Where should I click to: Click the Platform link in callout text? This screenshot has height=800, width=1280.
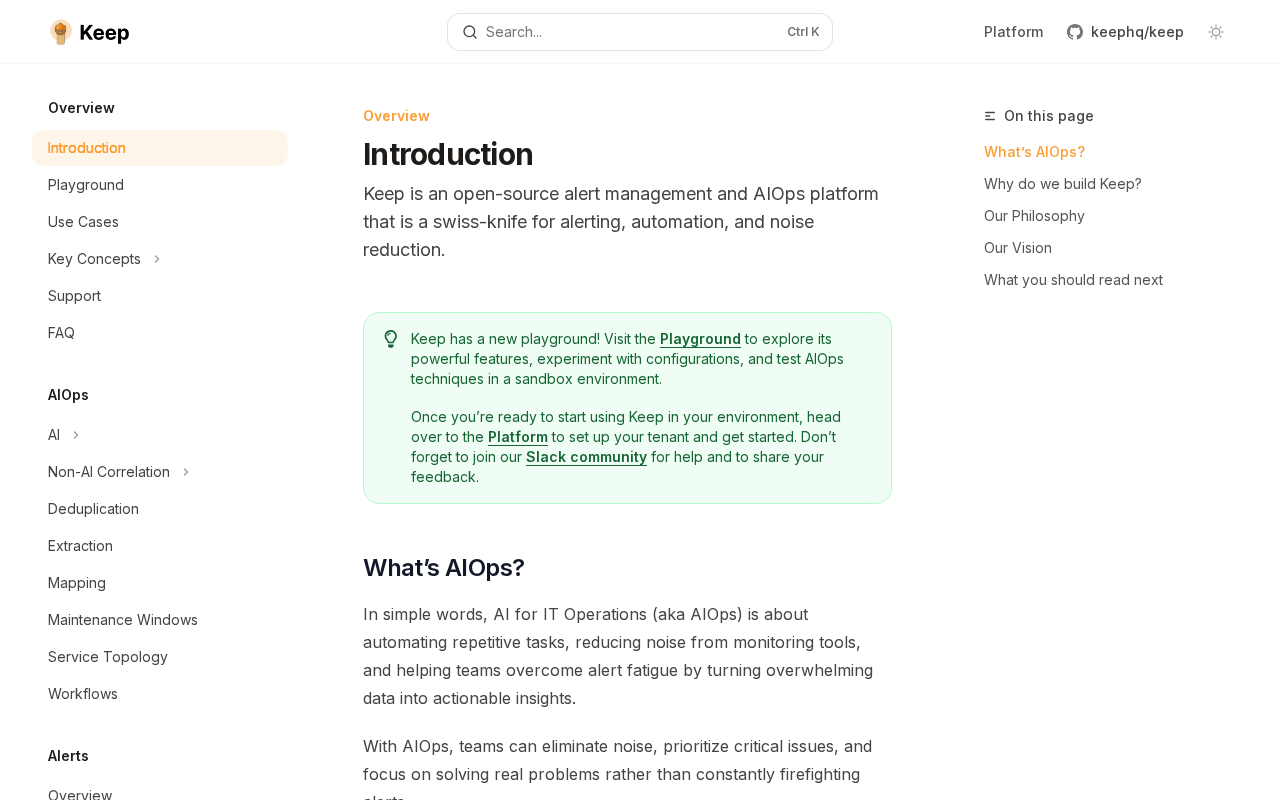point(518,437)
